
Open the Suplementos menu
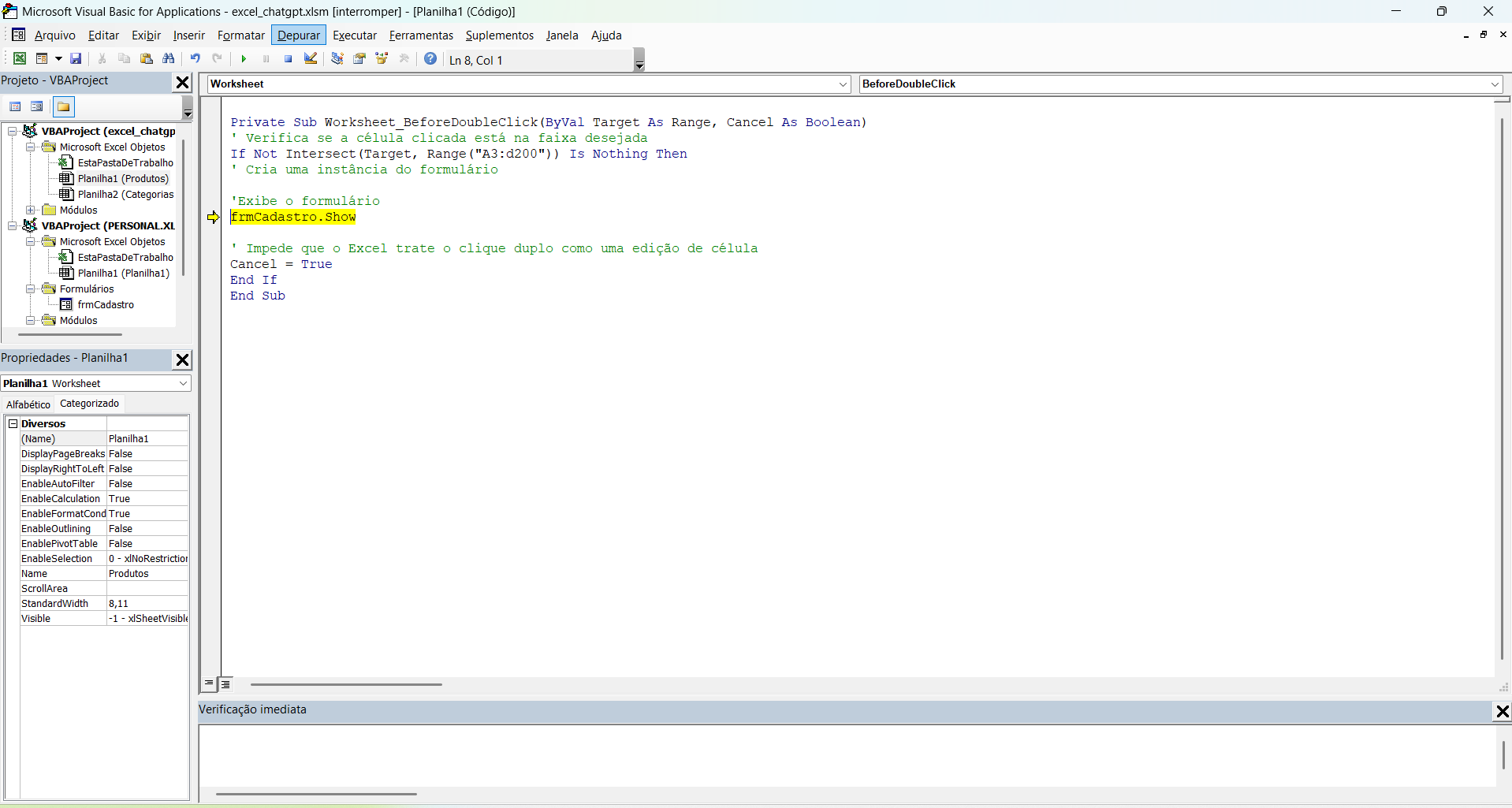tap(500, 35)
